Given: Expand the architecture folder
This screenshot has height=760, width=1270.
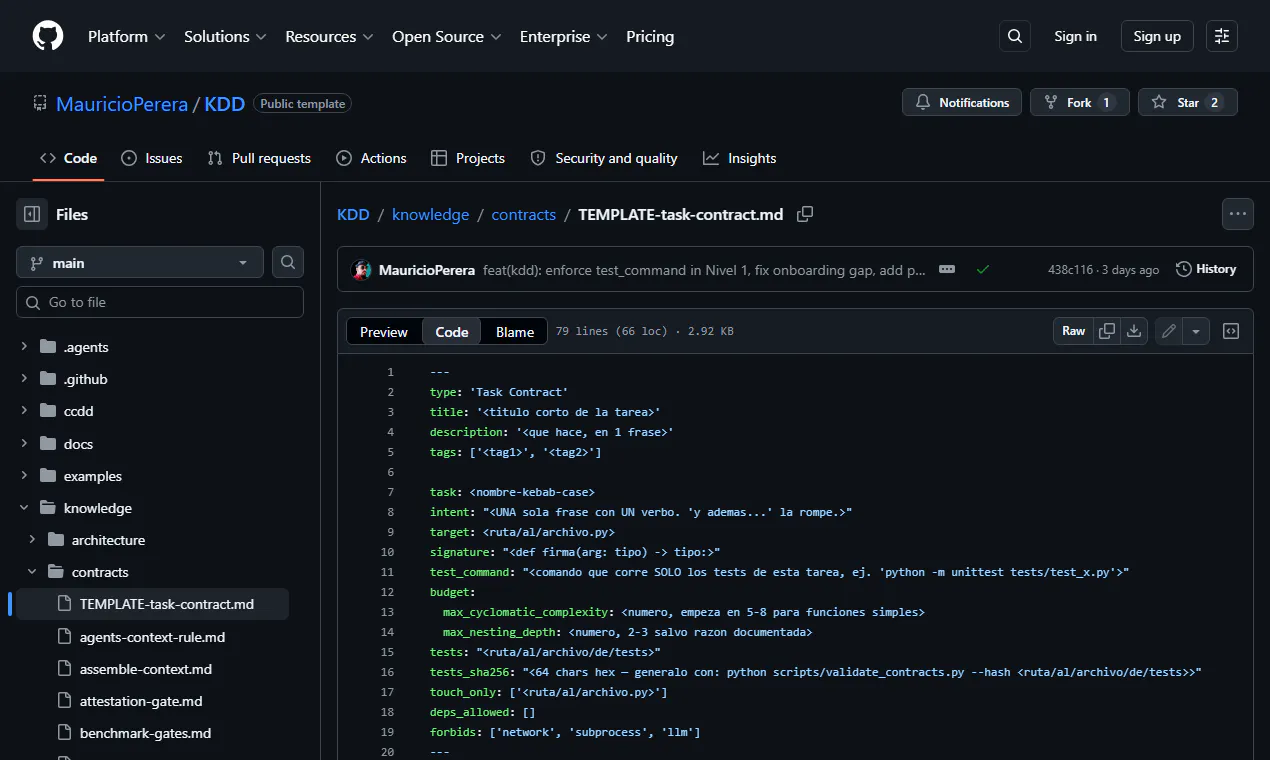Looking at the screenshot, I should click(x=33, y=540).
